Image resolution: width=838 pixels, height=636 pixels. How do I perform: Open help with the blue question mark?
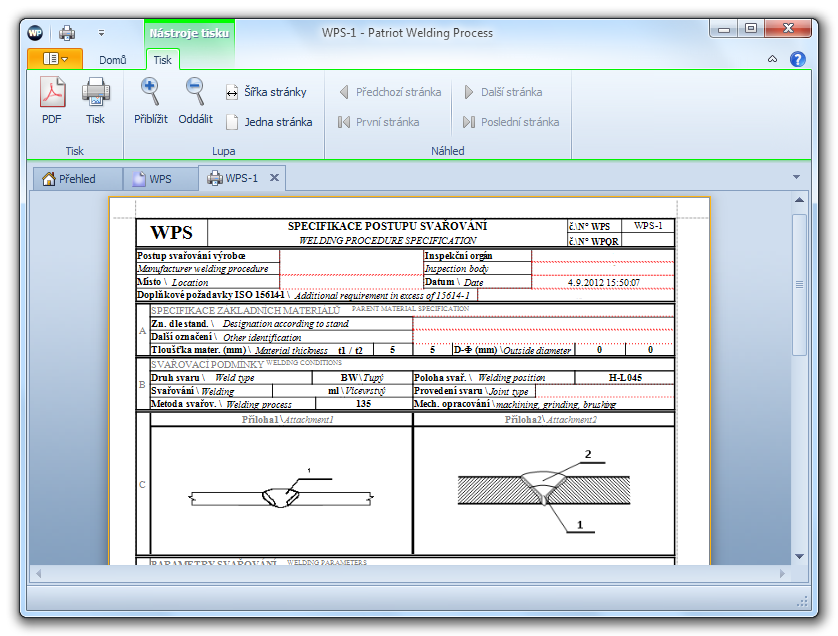797,59
